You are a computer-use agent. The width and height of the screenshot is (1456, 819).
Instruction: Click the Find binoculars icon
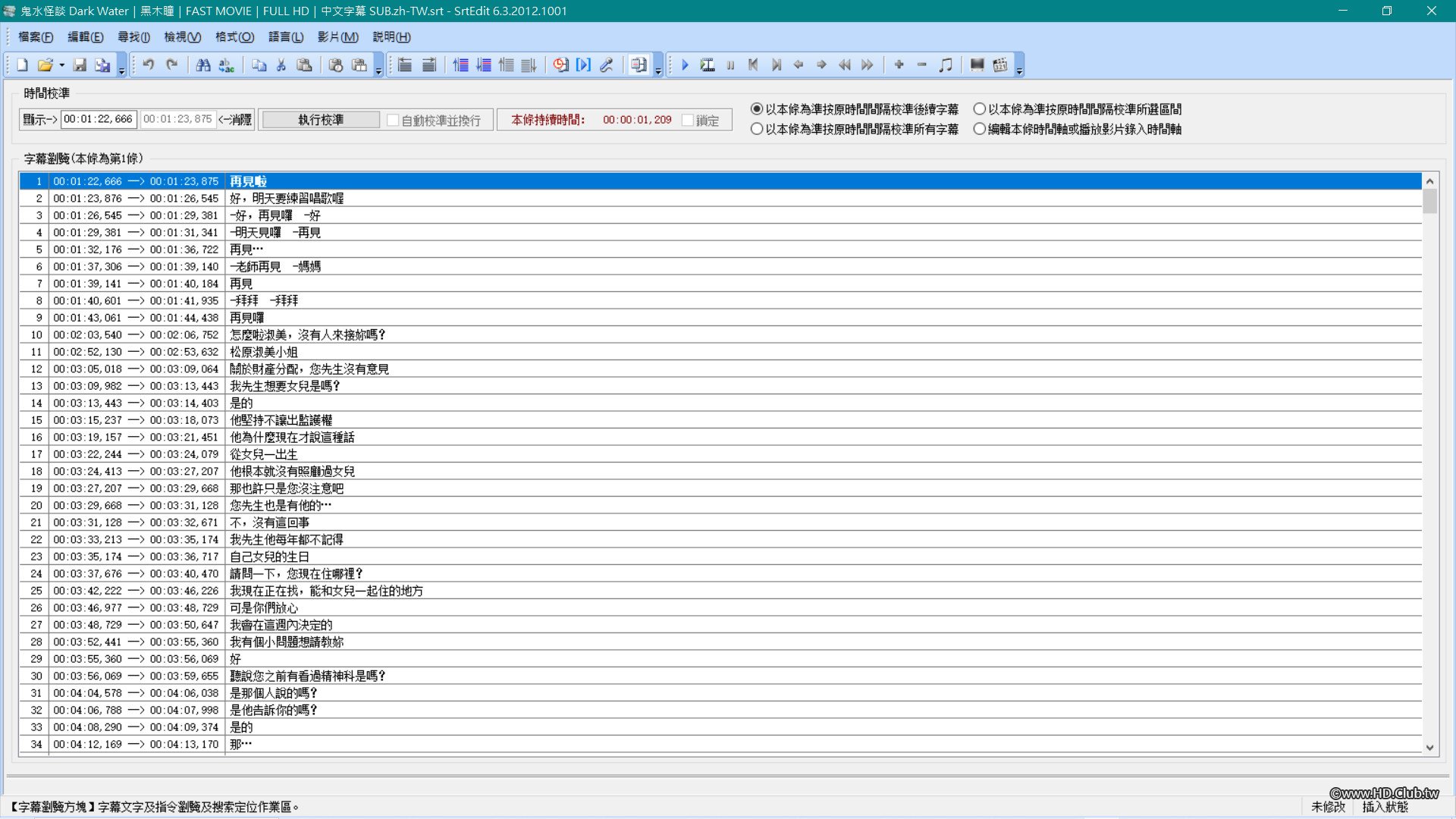click(202, 65)
